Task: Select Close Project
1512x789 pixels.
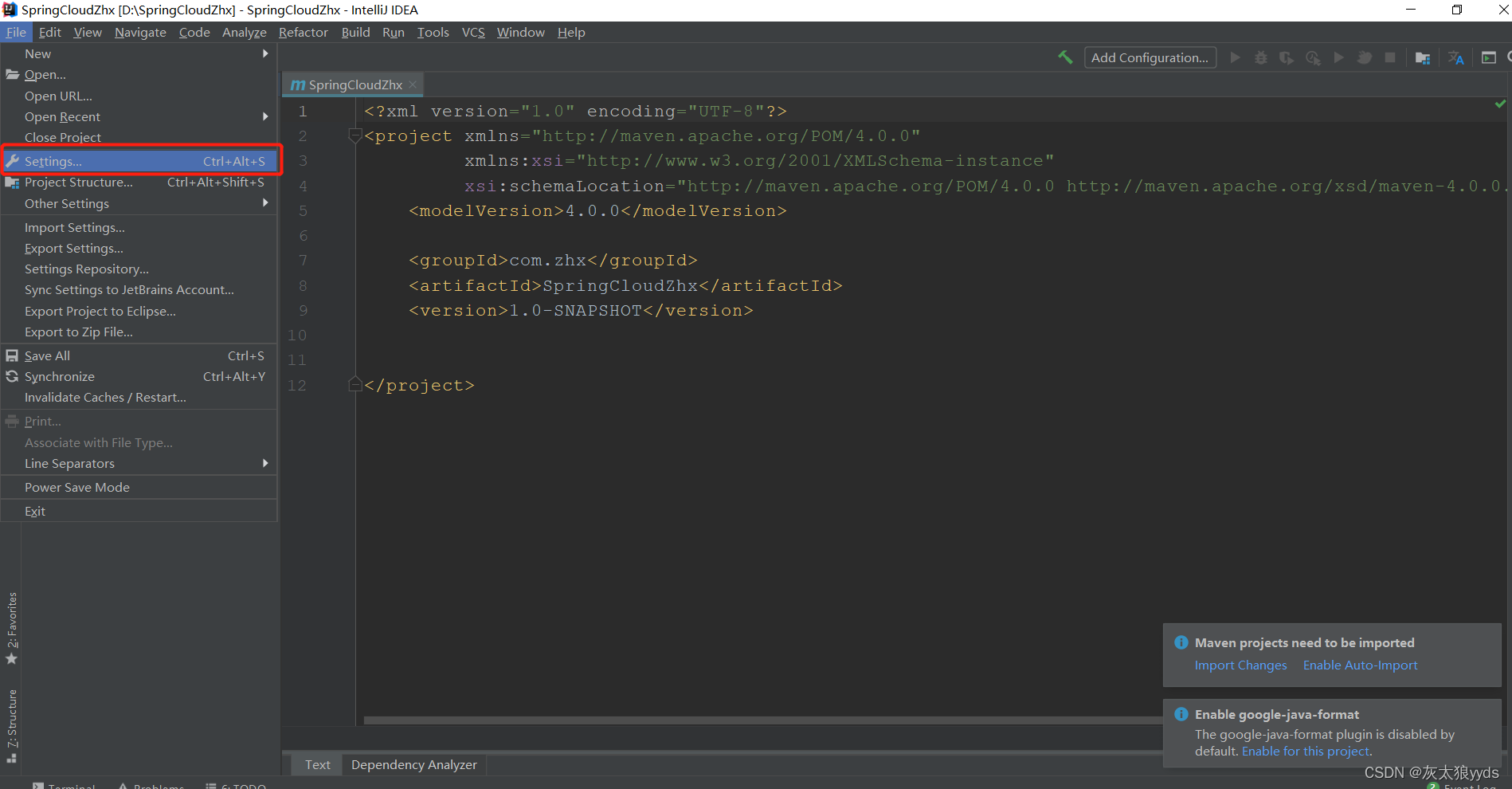Action: tap(139, 137)
